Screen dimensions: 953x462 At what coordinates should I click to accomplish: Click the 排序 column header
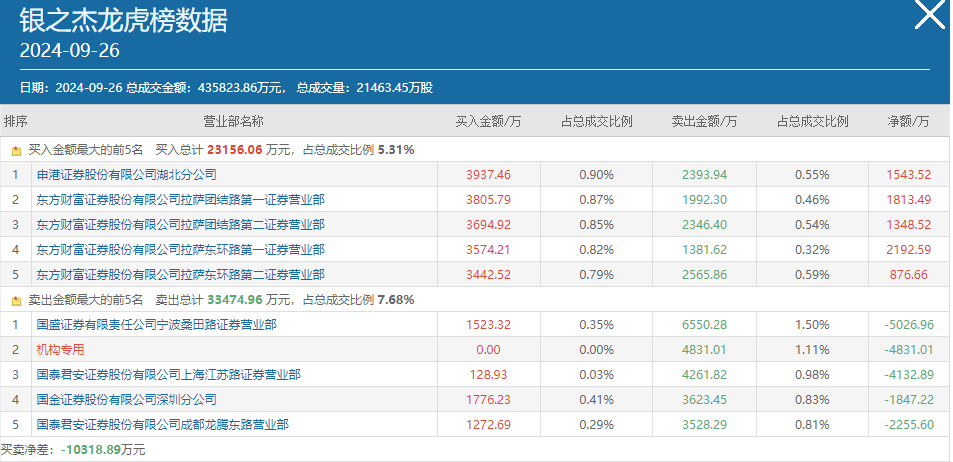(x=16, y=122)
